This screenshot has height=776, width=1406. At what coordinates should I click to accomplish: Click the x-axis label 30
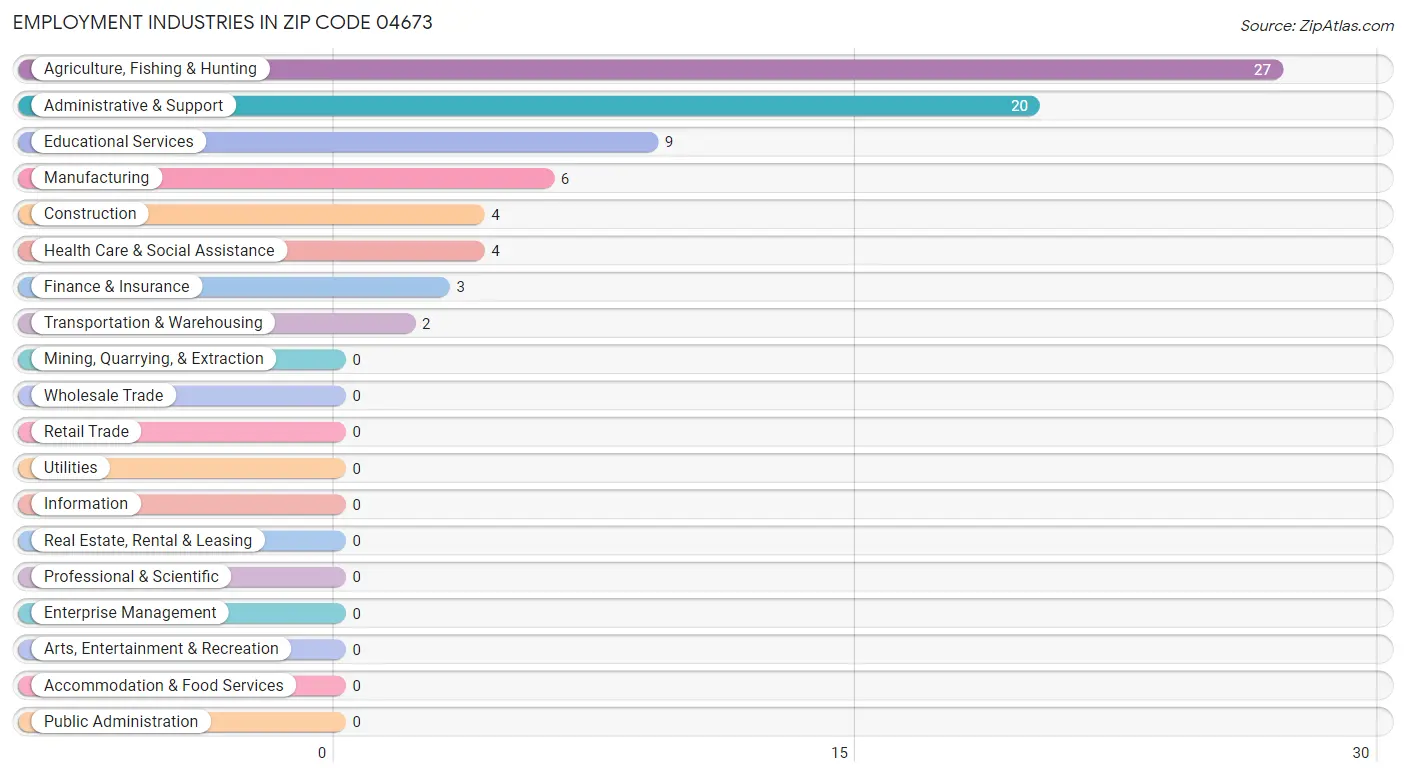coord(1361,753)
